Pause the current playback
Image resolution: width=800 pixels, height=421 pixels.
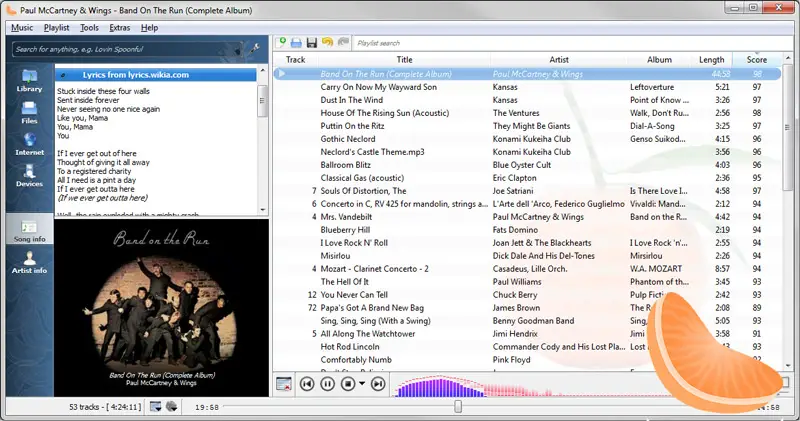pos(327,384)
